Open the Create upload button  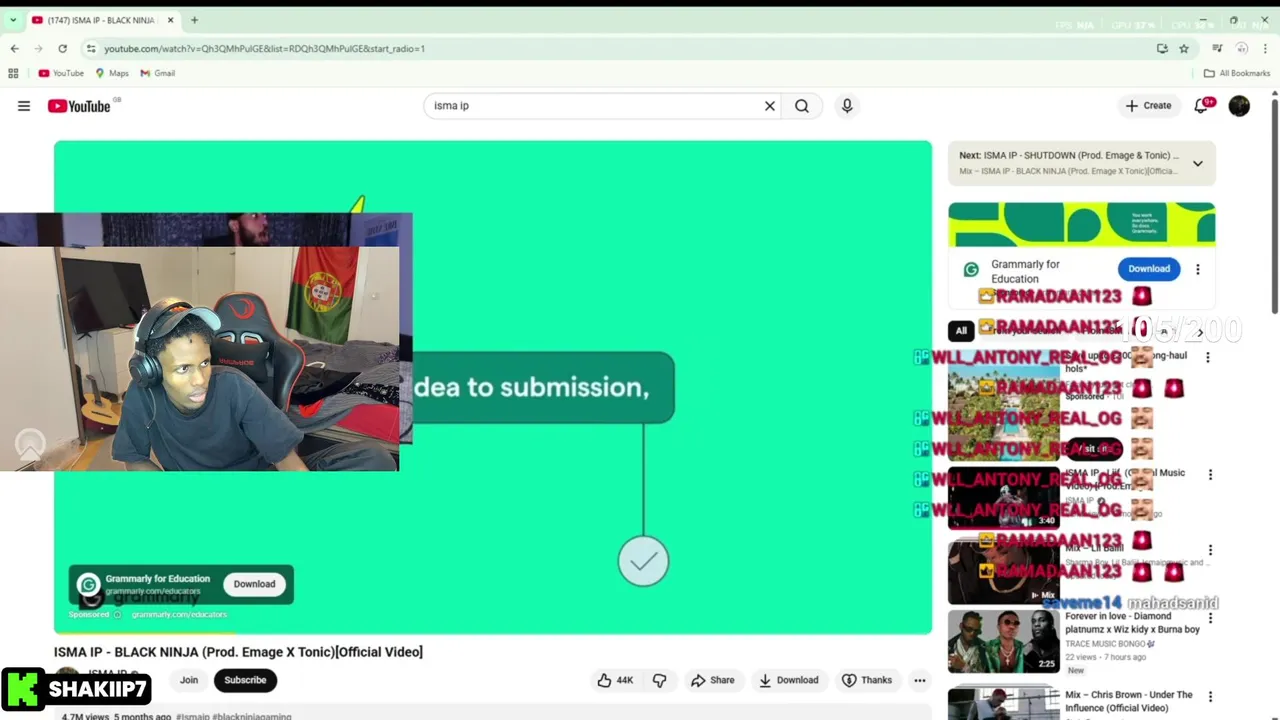[x=1148, y=106]
